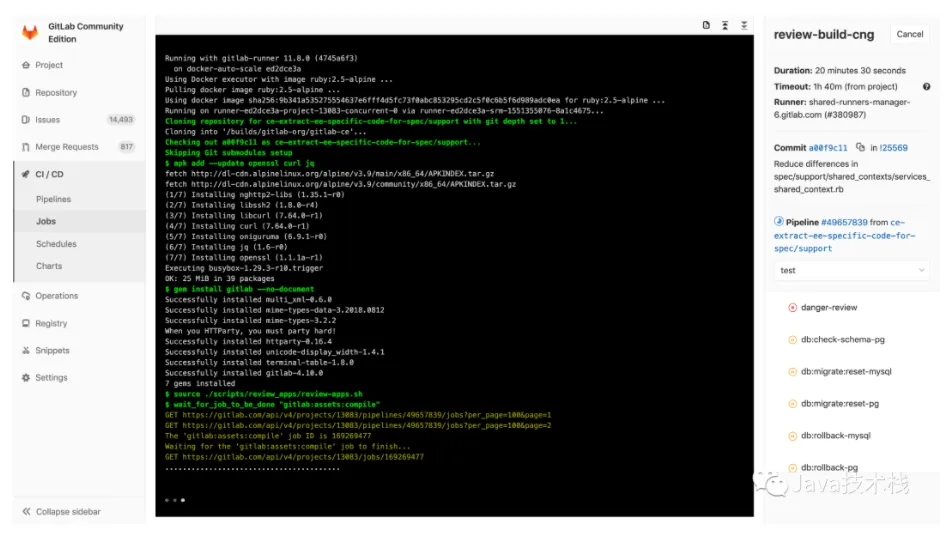Screen dimensions: 949x540
Task: Open db:check-schema-pg job
Action: pyautogui.click(x=843, y=340)
